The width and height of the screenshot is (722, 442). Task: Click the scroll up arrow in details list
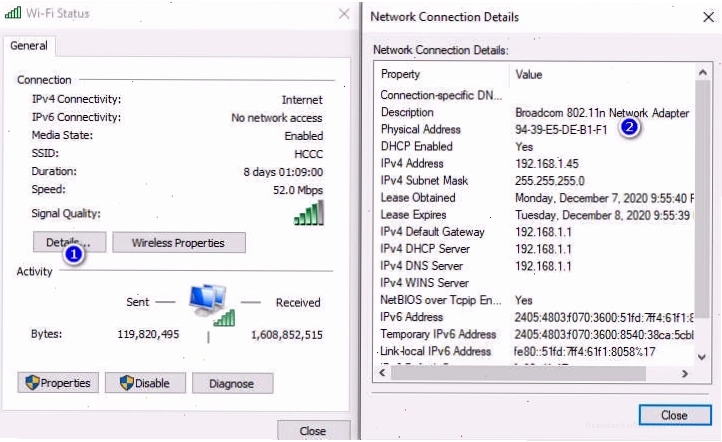pyautogui.click(x=702, y=72)
